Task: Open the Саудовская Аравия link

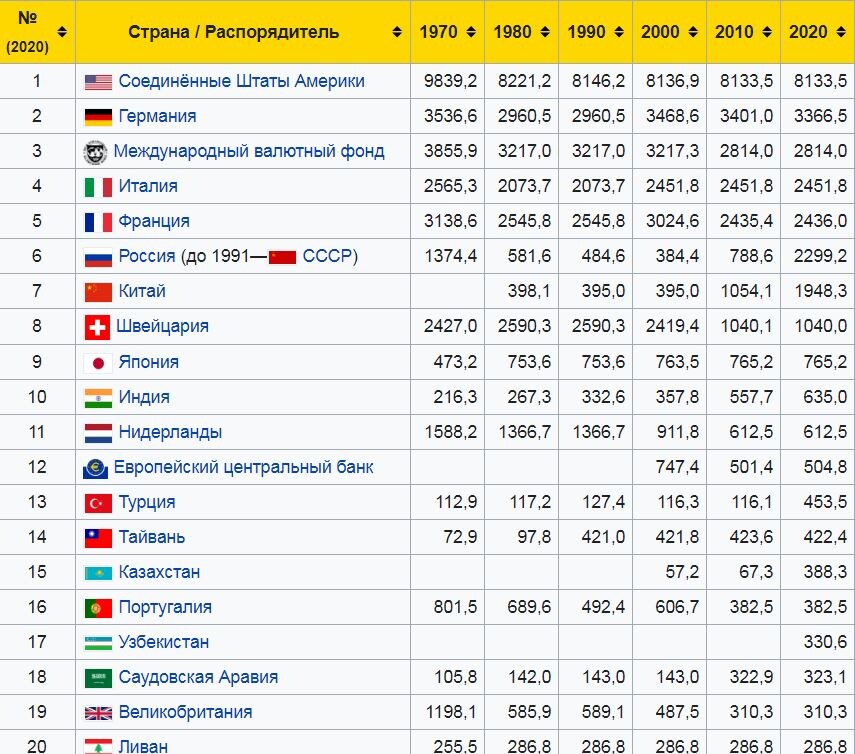Action: pos(198,677)
